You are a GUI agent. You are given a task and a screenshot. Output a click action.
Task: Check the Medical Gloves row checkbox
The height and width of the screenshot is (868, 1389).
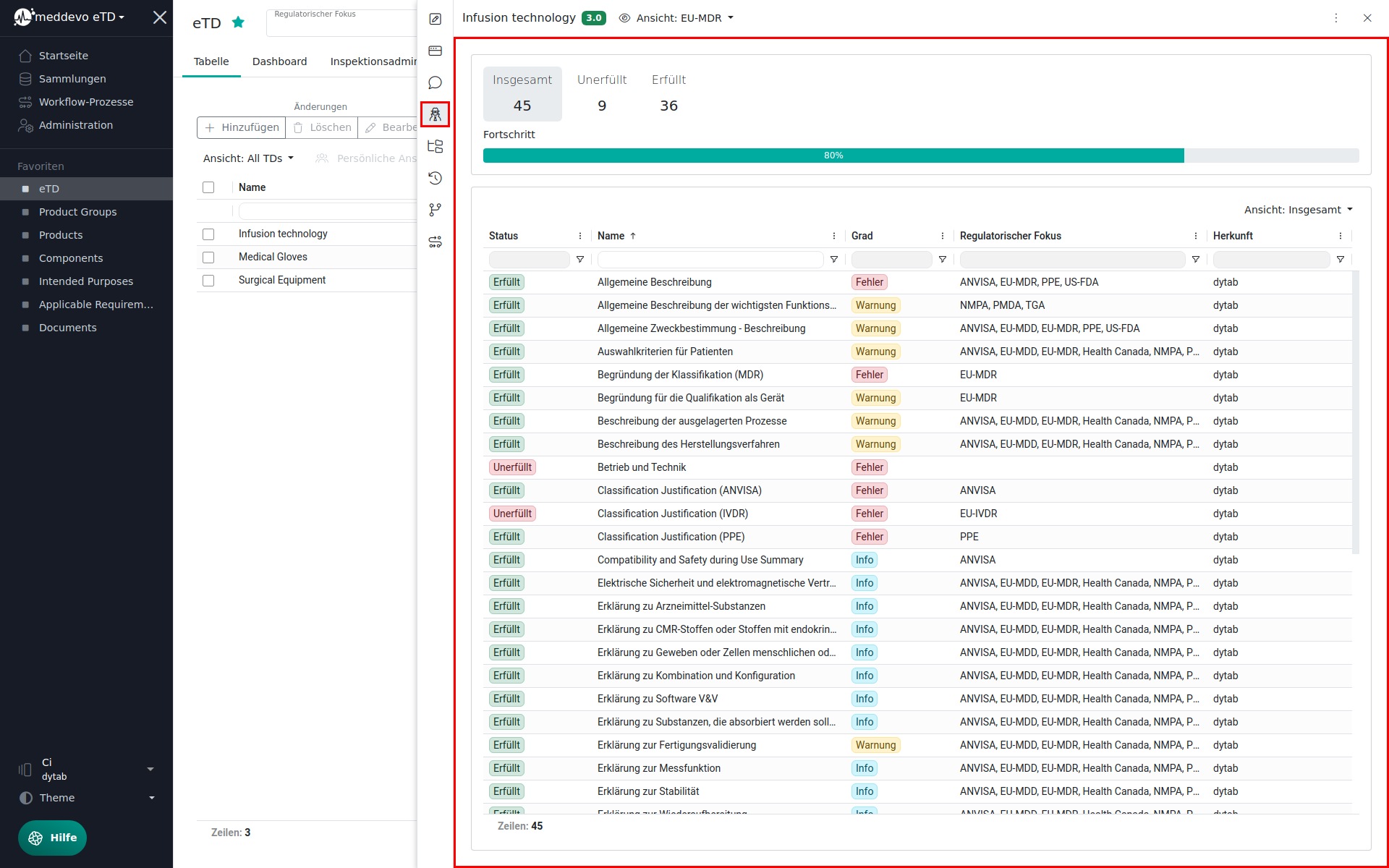pos(208,257)
